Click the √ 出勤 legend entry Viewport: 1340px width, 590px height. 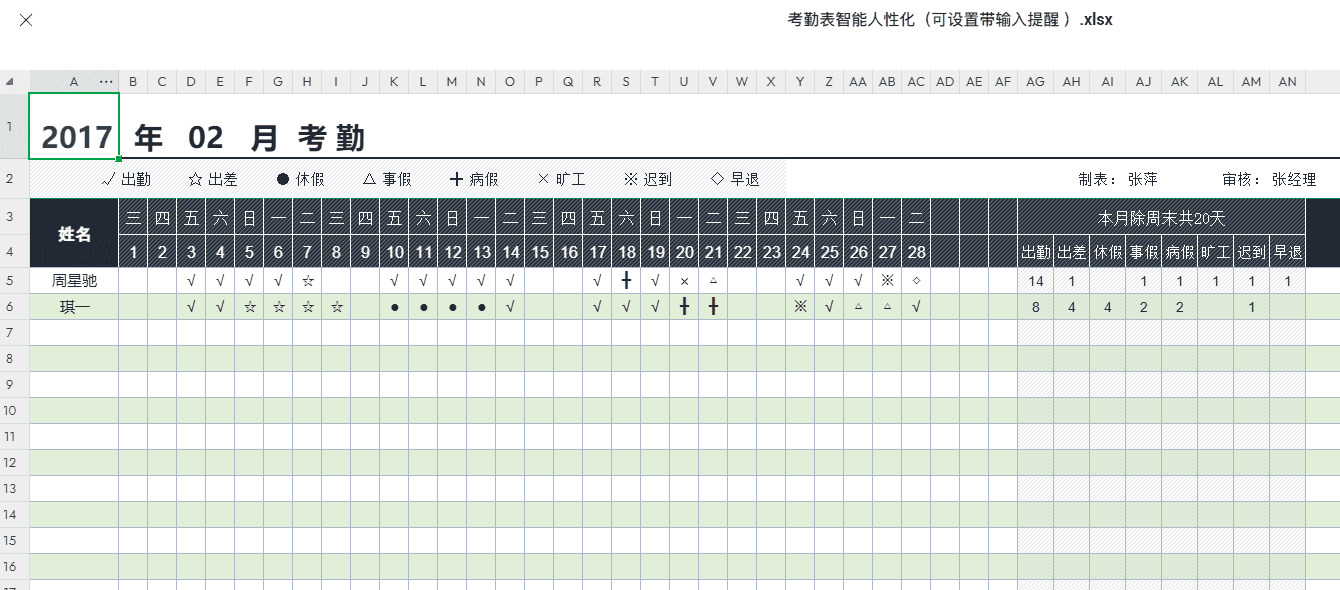coord(127,180)
